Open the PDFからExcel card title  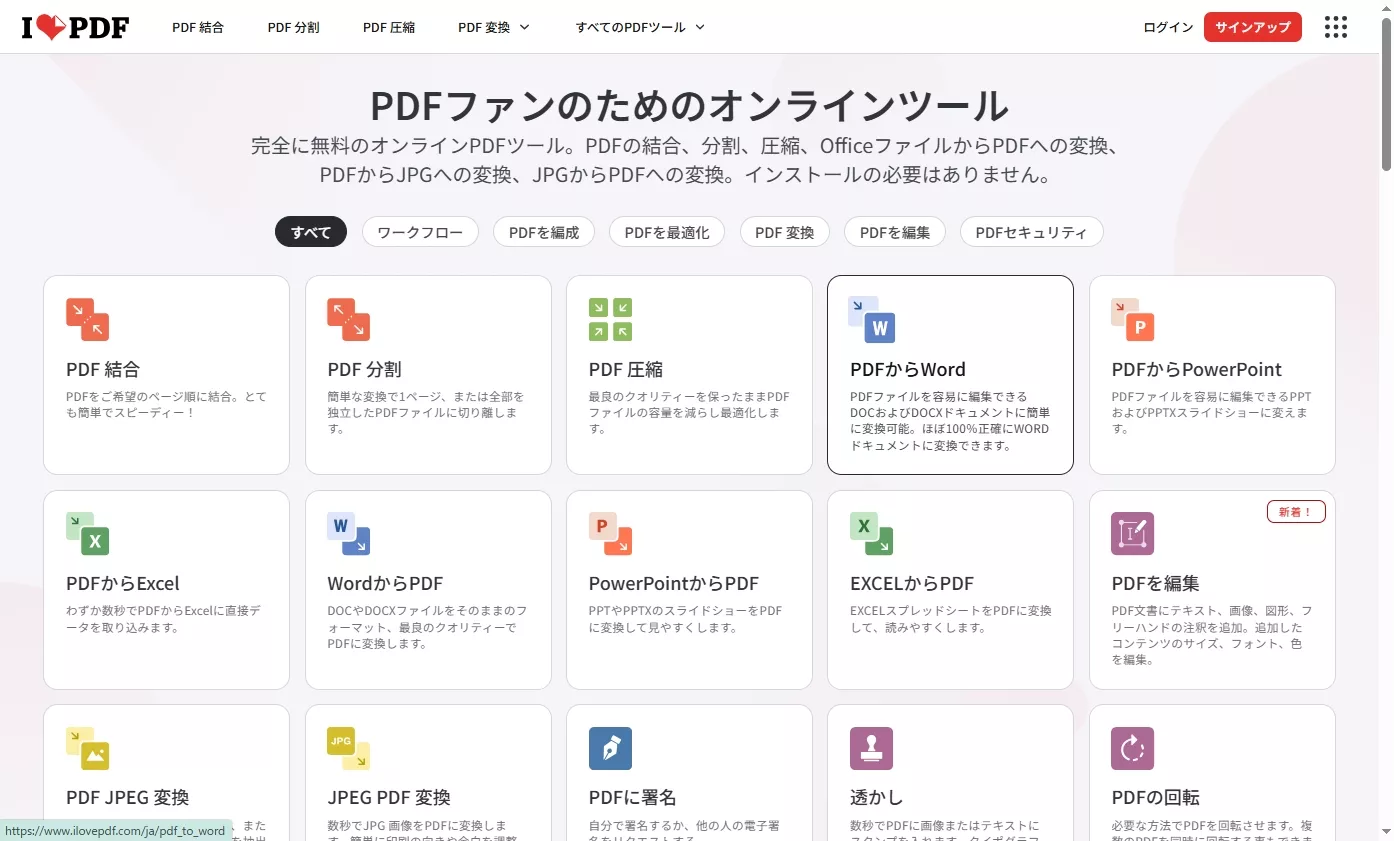click(123, 584)
